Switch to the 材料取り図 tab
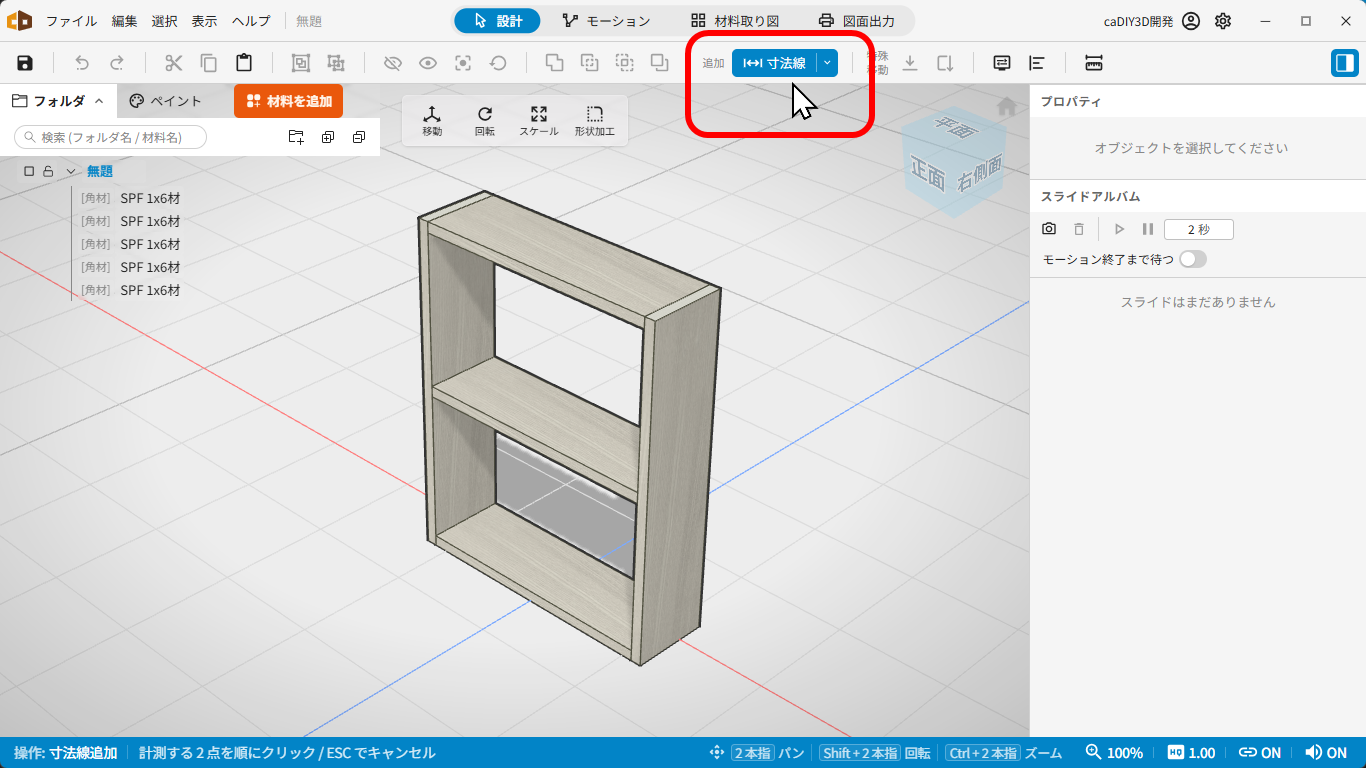 [735, 21]
